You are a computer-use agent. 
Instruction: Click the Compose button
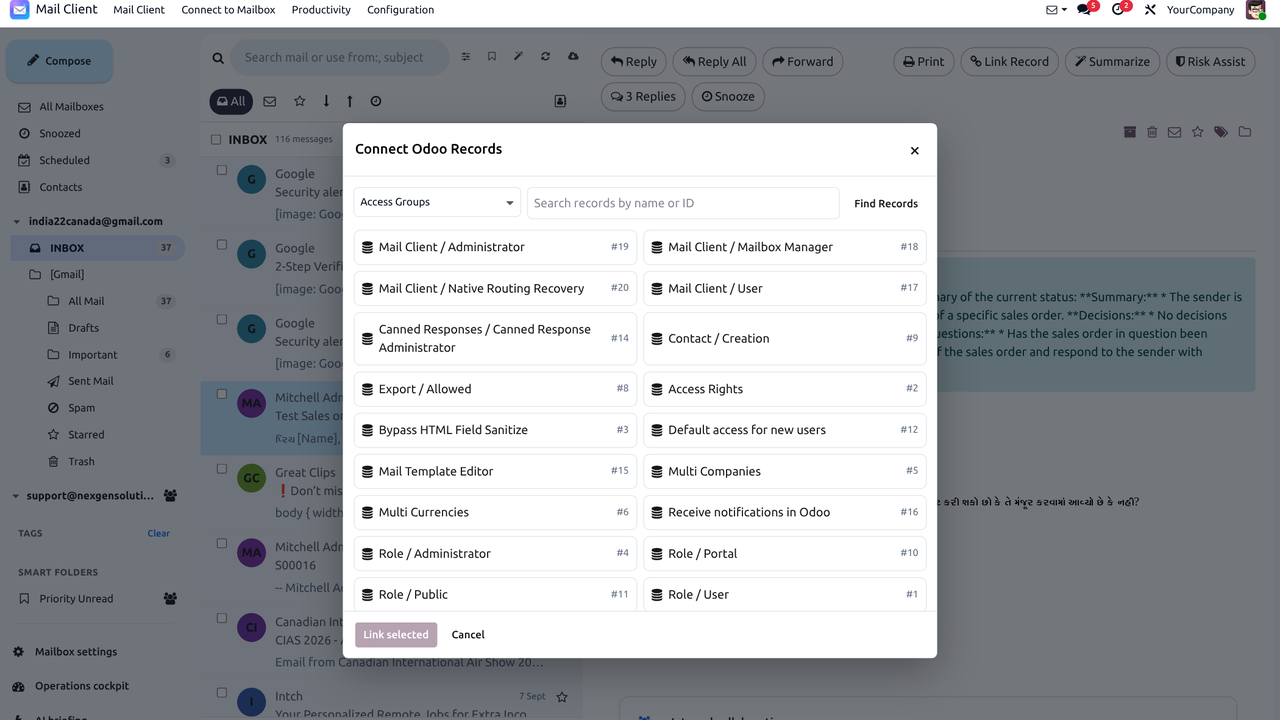pyautogui.click(x=59, y=61)
